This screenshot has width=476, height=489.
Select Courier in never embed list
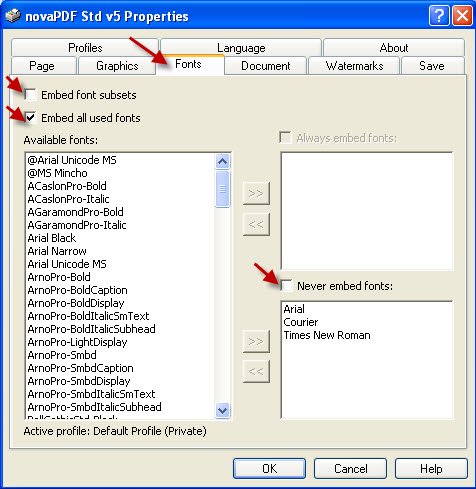click(x=301, y=322)
